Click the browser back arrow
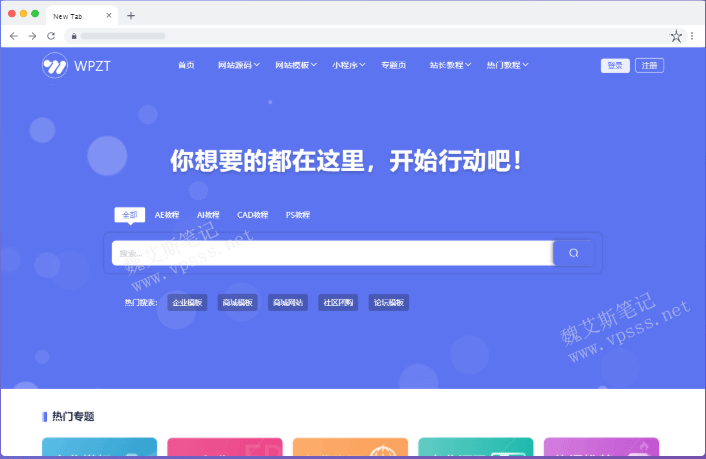The height and width of the screenshot is (459, 706). [x=13, y=35]
